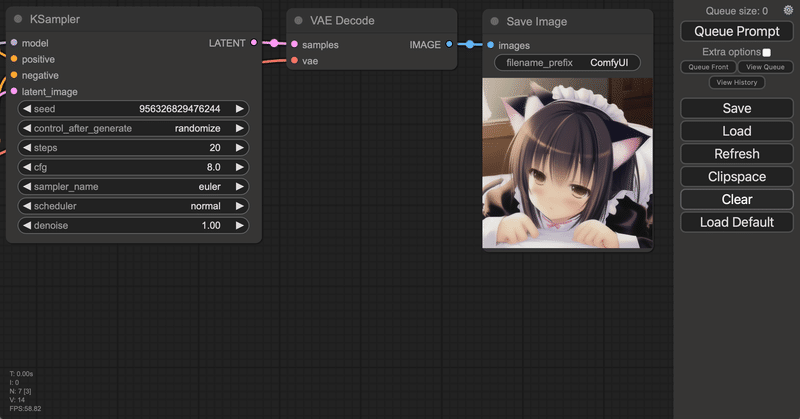800x419 pixels.
Task: Click KSampler LATENT output socket
Action: pyautogui.click(x=254, y=43)
